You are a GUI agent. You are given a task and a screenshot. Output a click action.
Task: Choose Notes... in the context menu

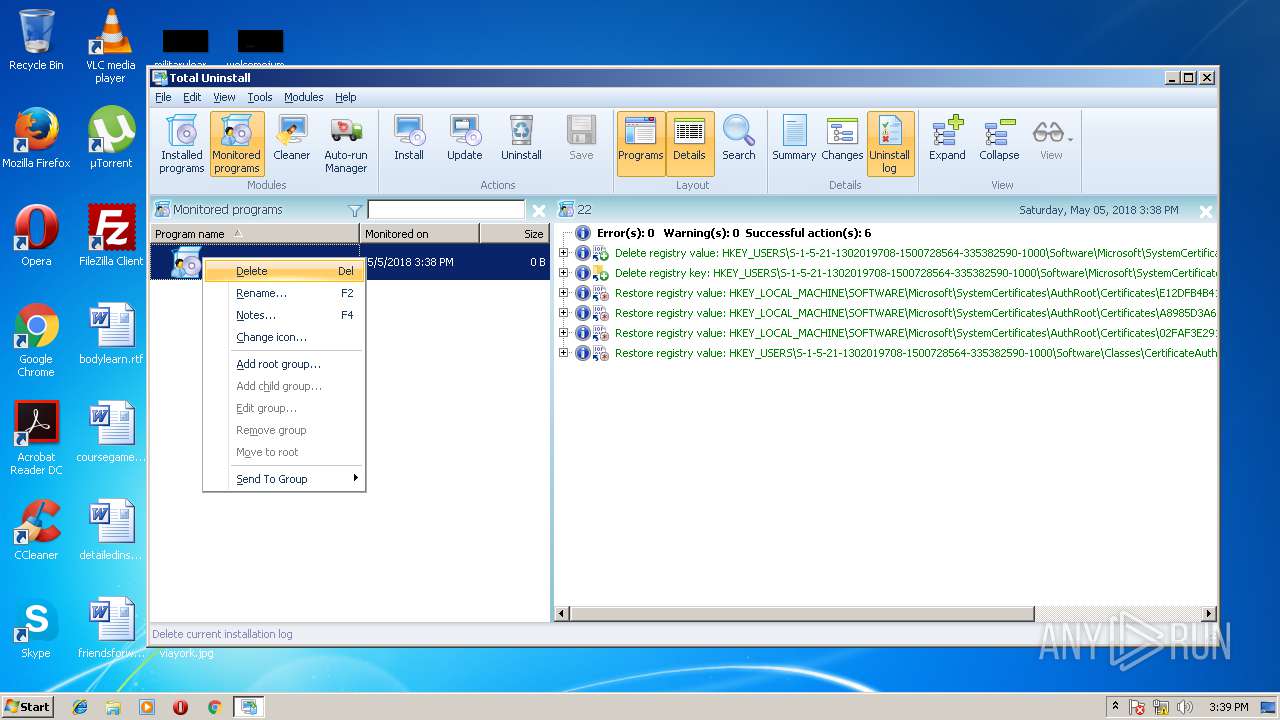tap(284, 315)
